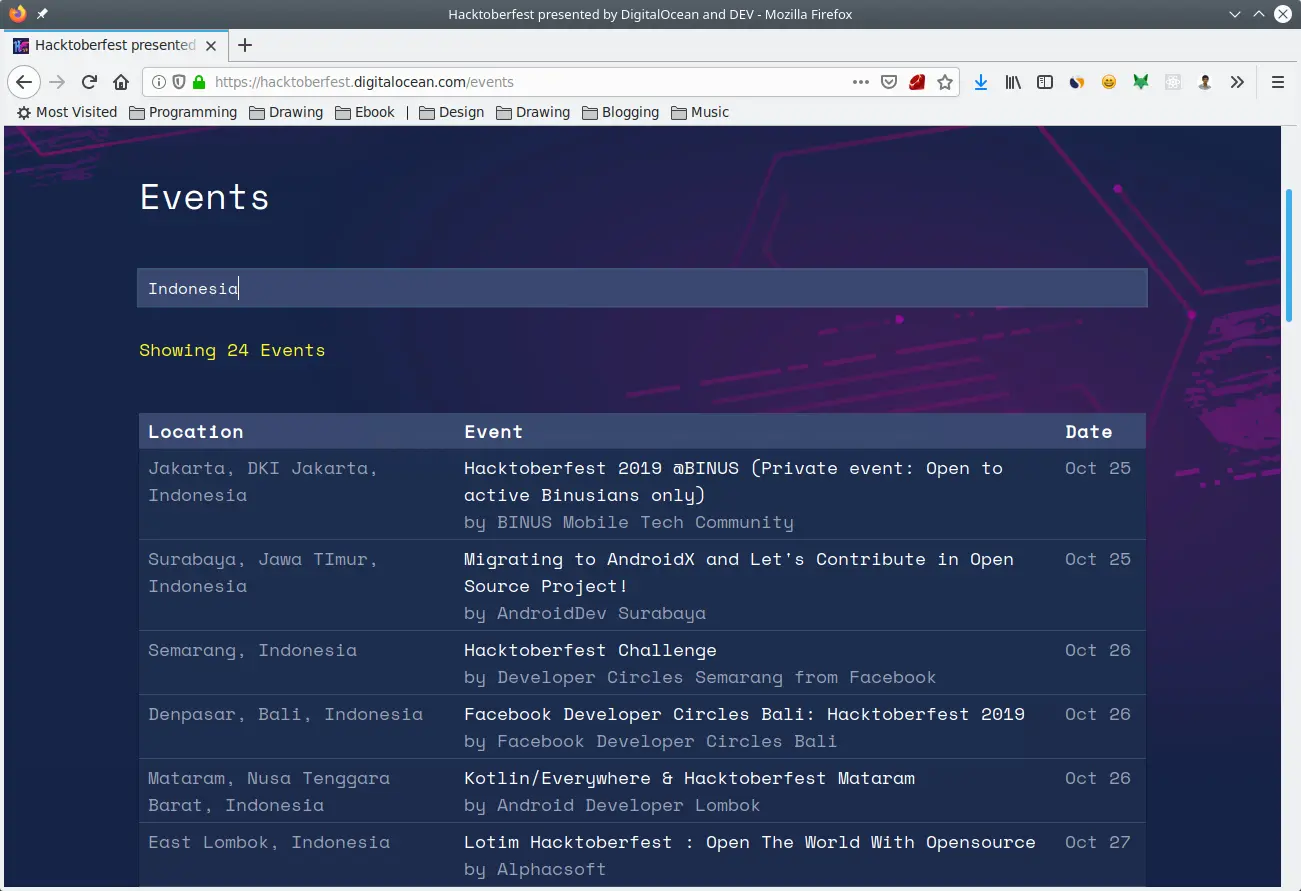Viewport: 1301px width, 891px height.
Task: Click the Events page heading
Action: coord(205,196)
